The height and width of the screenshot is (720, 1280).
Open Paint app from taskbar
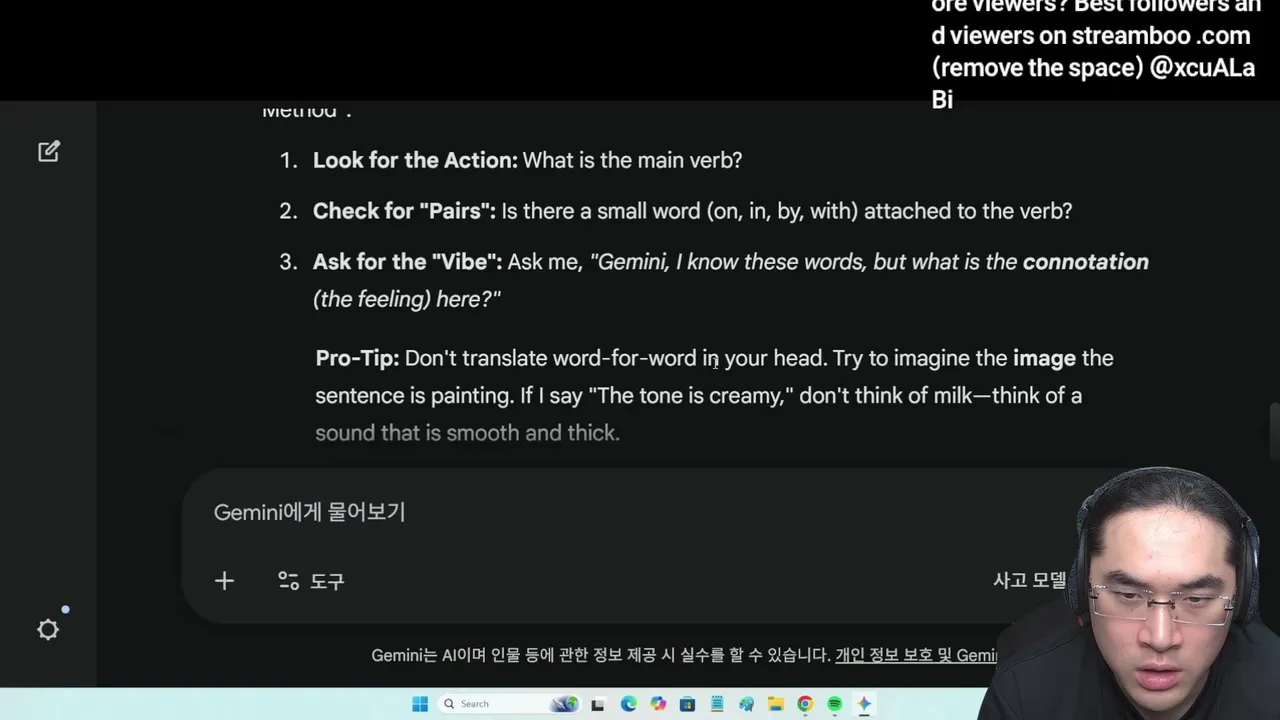click(746, 704)
